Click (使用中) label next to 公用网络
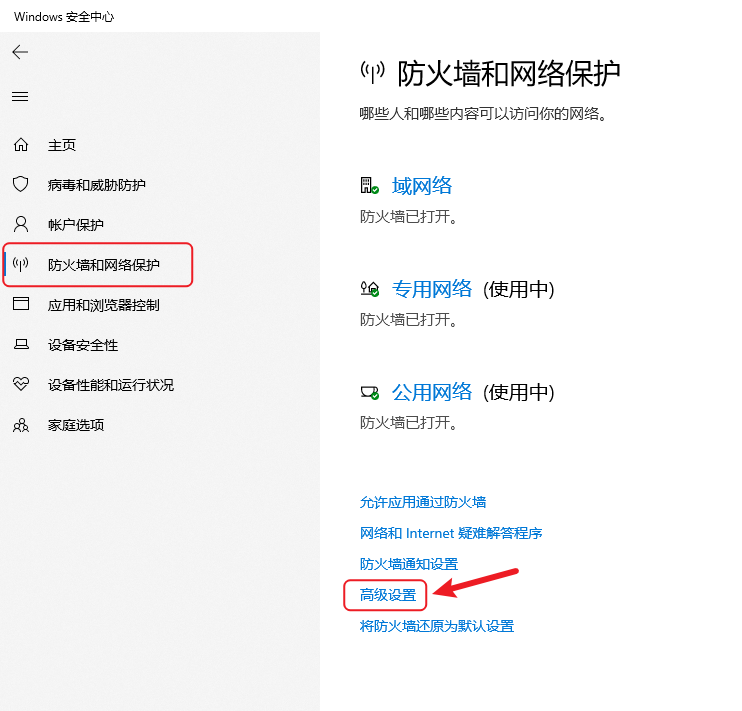Screen dimensions: 742x711 519,392
